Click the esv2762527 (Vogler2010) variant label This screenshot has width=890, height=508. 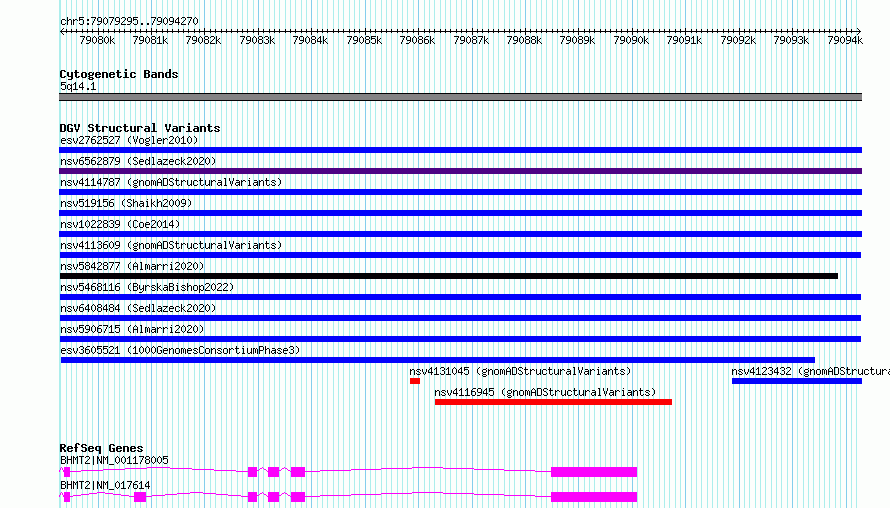pos(129,140)
